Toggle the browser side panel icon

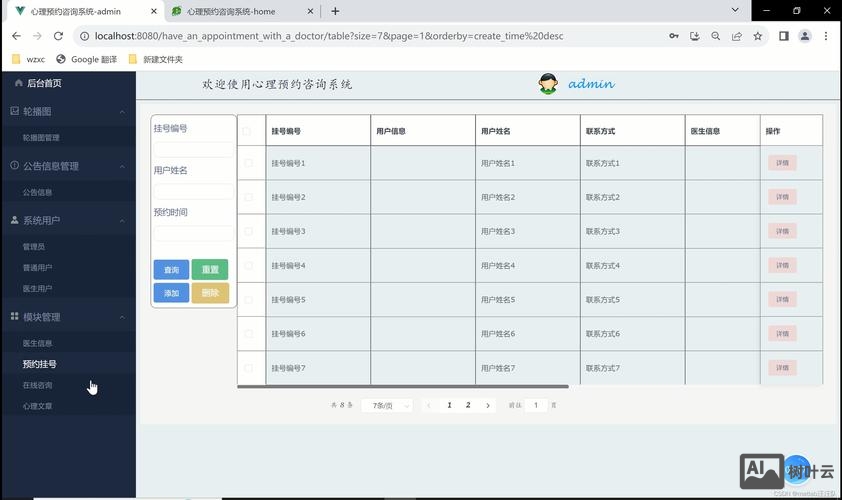pos(783,36)
